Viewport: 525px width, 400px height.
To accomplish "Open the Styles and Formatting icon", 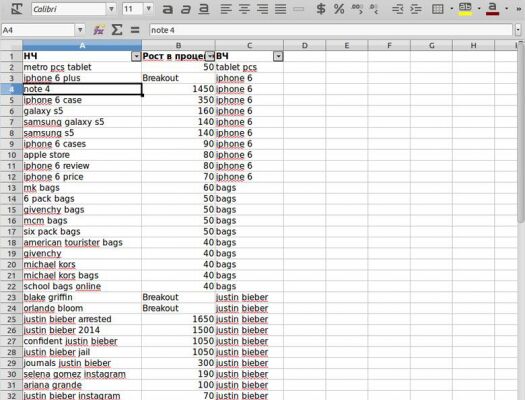I will coord(16,9).
